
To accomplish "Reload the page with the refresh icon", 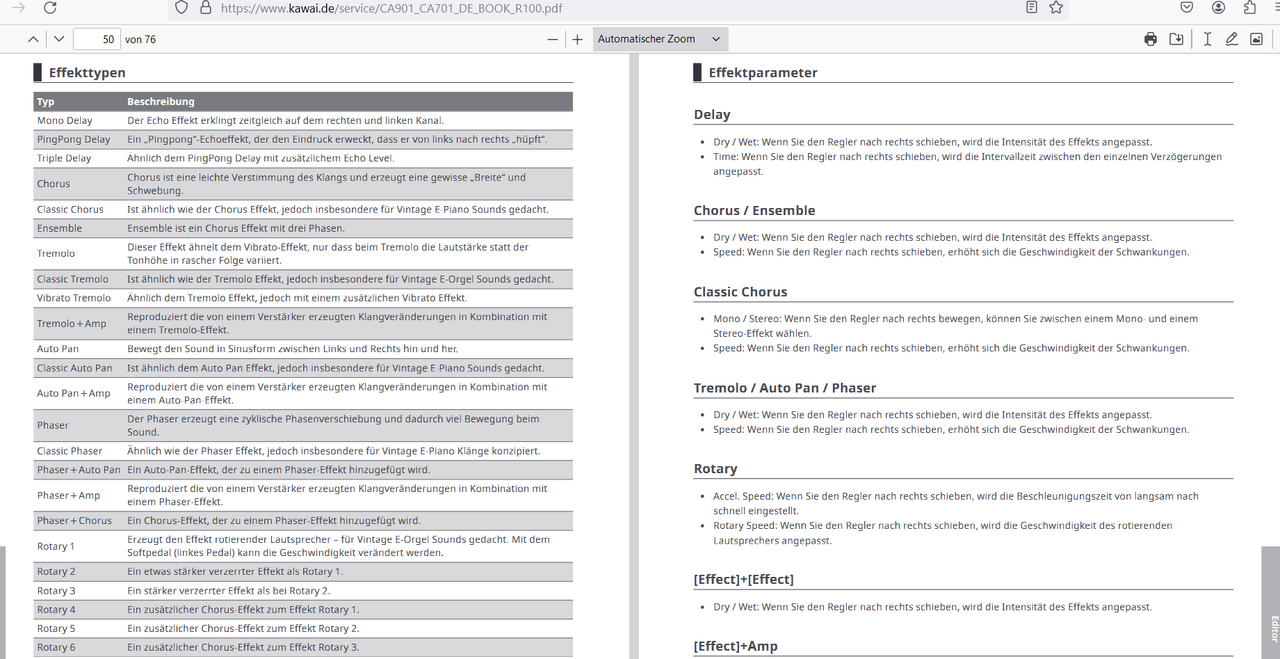I will pos(50,7).
